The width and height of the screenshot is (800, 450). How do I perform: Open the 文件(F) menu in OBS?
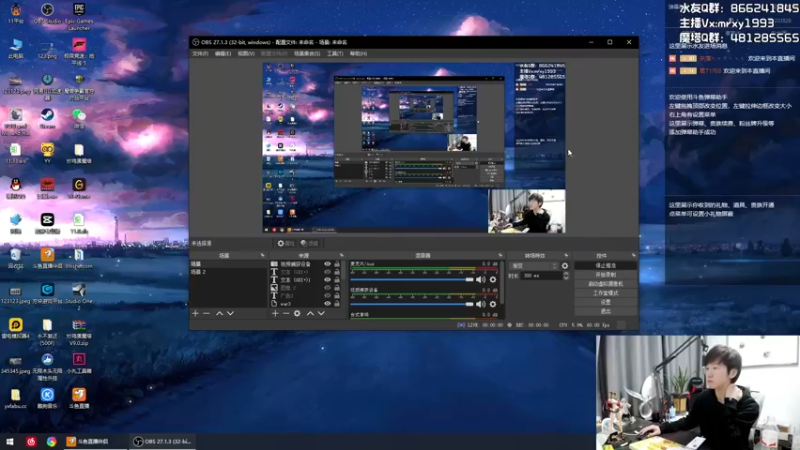[200, 54]
